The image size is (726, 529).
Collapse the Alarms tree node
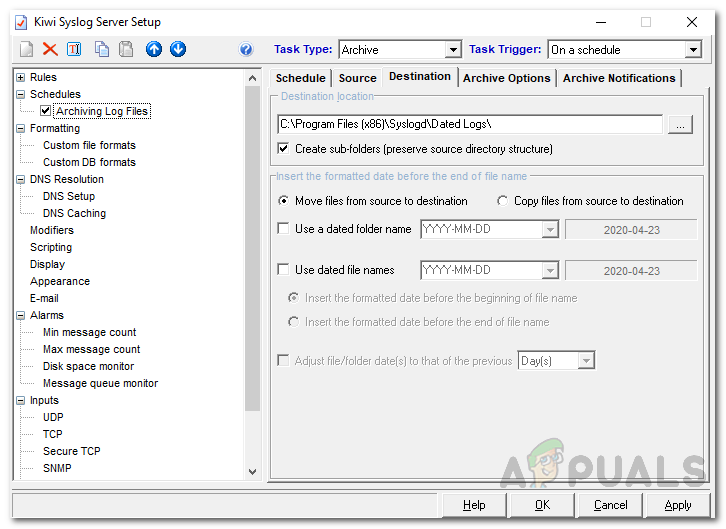(20, 315)
